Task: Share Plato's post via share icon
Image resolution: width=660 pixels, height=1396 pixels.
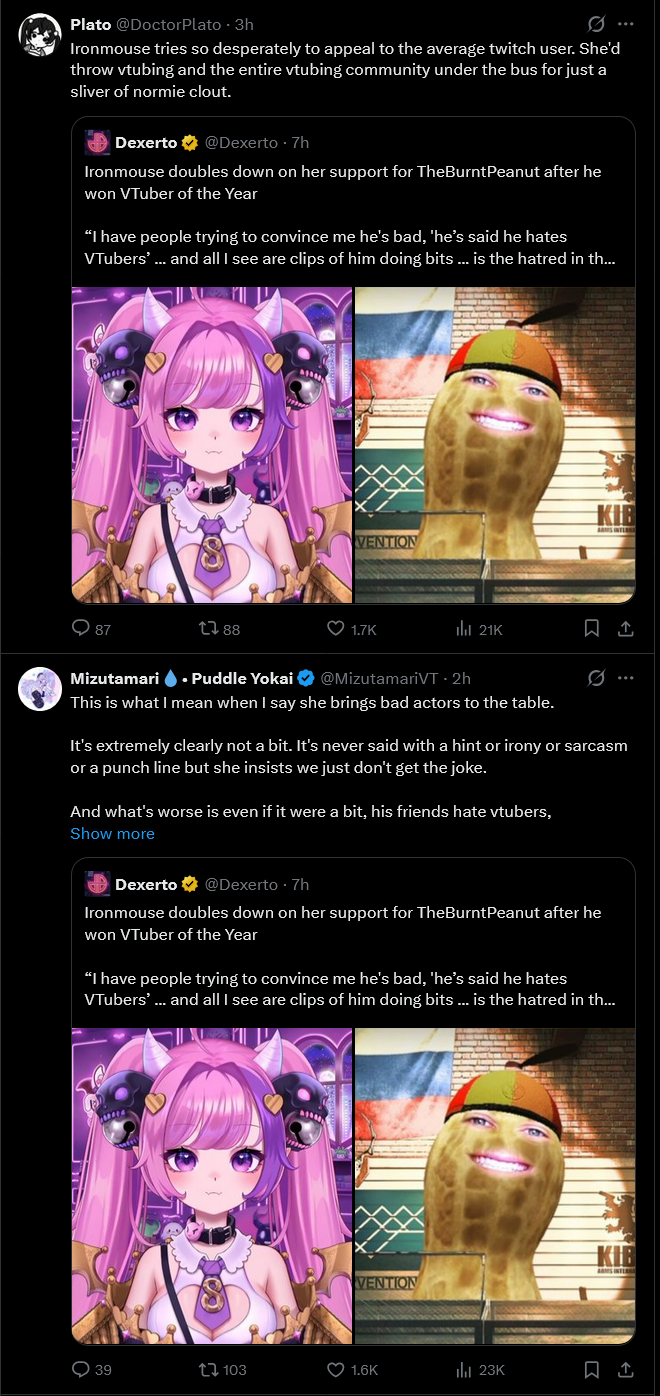Action: pyautogui.click(x=625, y=628)
